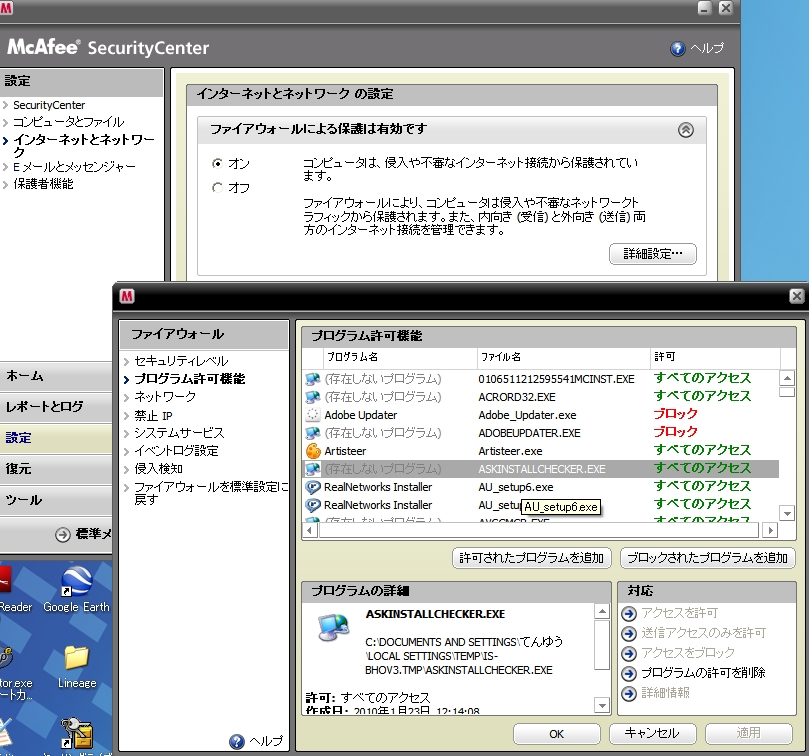Click the McAfee M icon in firewall dialog title bar
The height and width of the screenshot is (756, 809).
pyautogui.click(x=127, y=296)
